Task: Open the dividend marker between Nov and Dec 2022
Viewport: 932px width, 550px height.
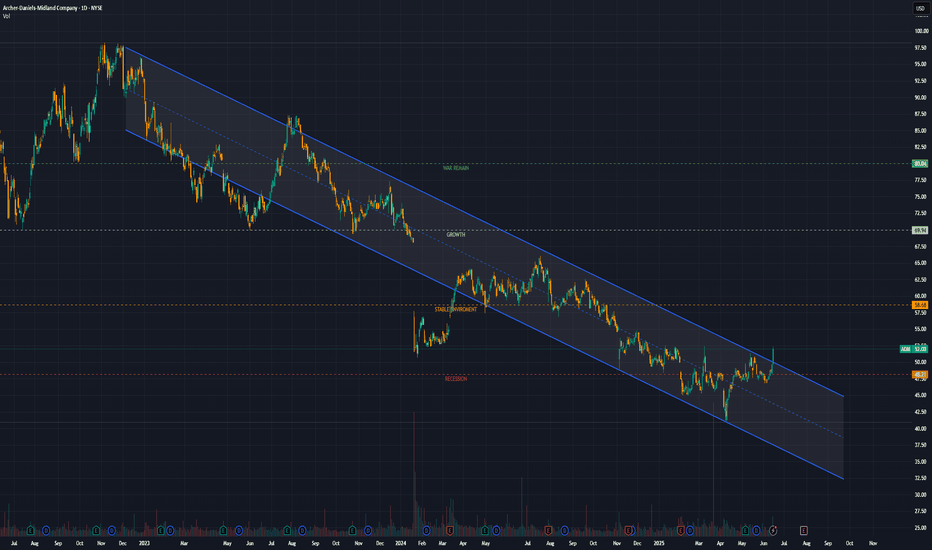Action: point(112,530)
